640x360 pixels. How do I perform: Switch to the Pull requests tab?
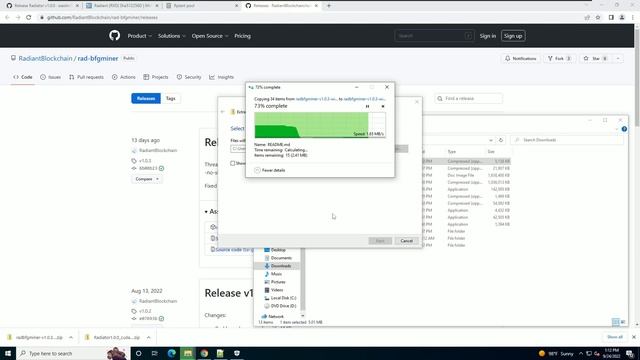pos(86,77)
